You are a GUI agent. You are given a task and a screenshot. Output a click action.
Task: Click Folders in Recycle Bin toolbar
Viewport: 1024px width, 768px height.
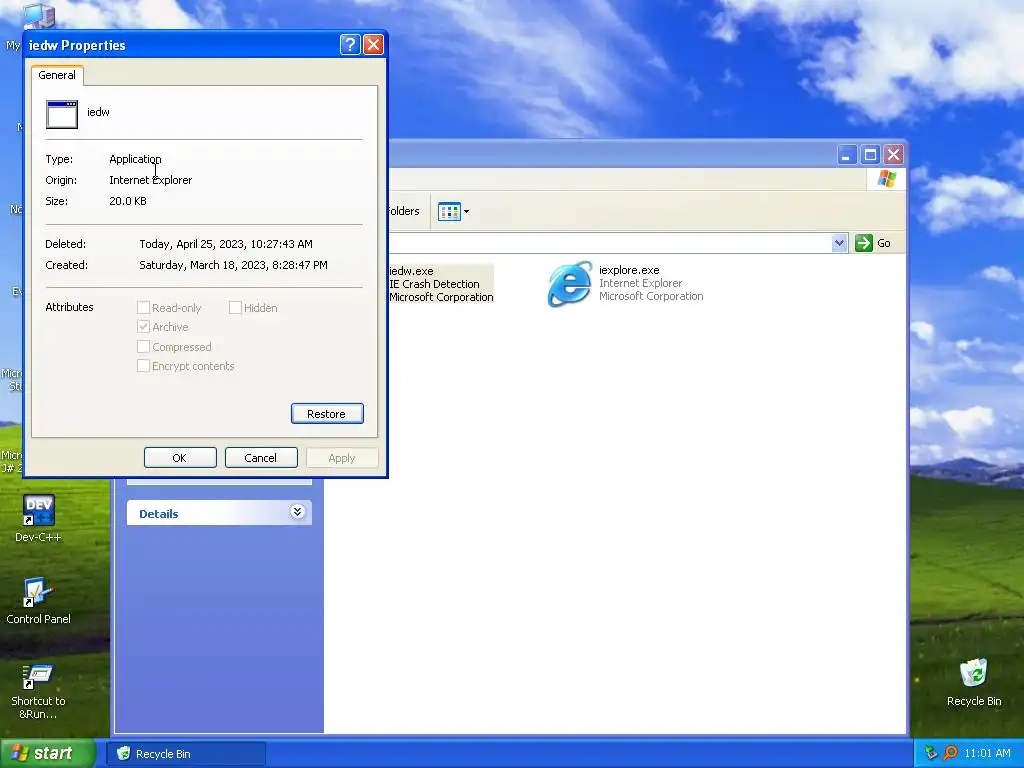pyautogui.click(x=404, y=211)
